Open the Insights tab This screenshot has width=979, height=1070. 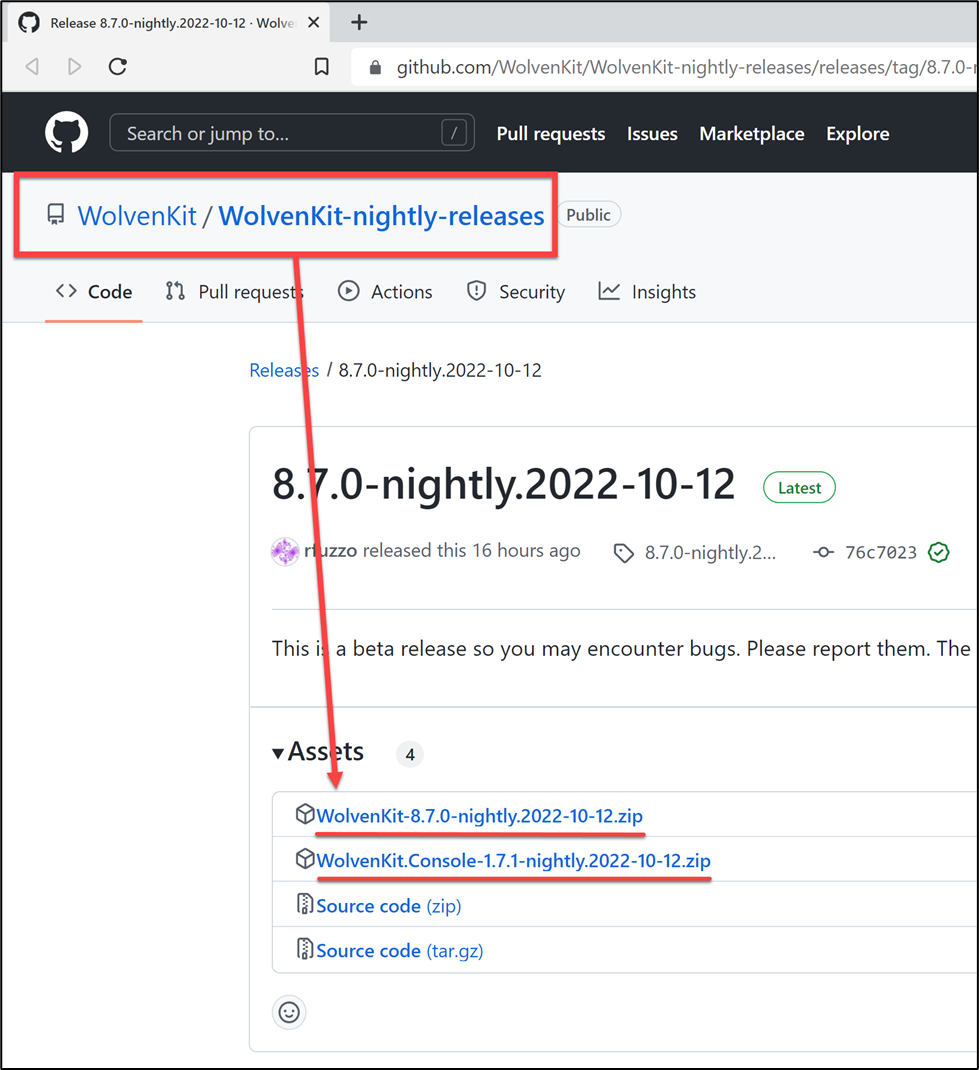click(647, 292)
